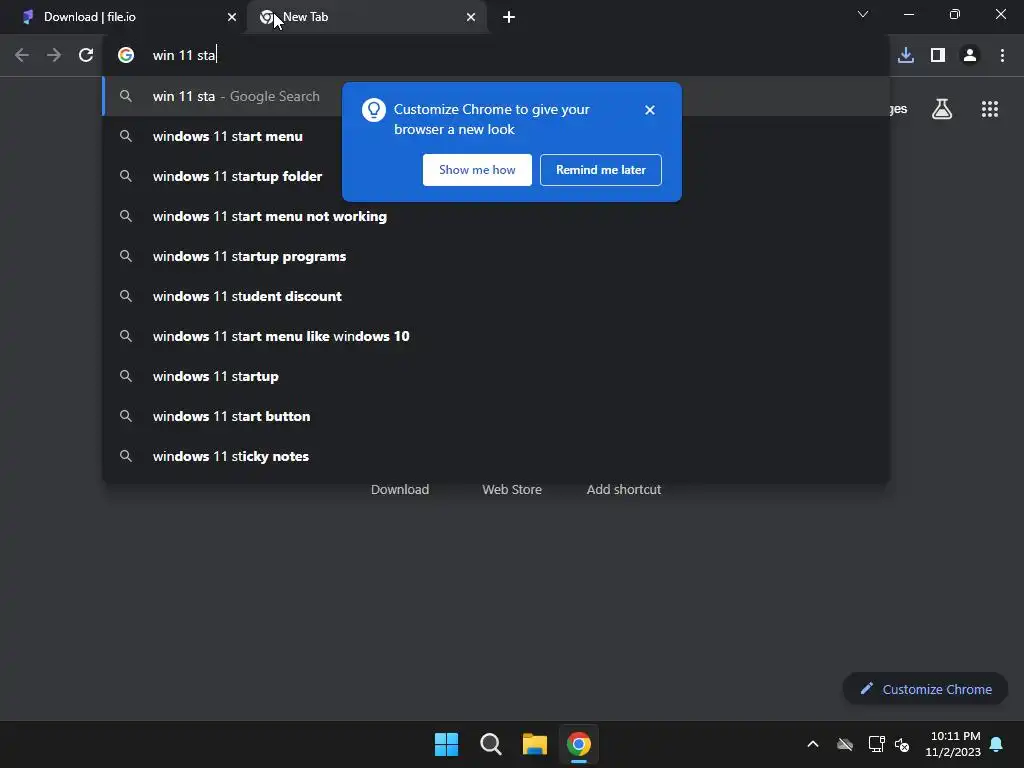Click the browser Back arrow
This screenshot has height=768, width=1024.
pyautogui.click(x=22, y=56)
